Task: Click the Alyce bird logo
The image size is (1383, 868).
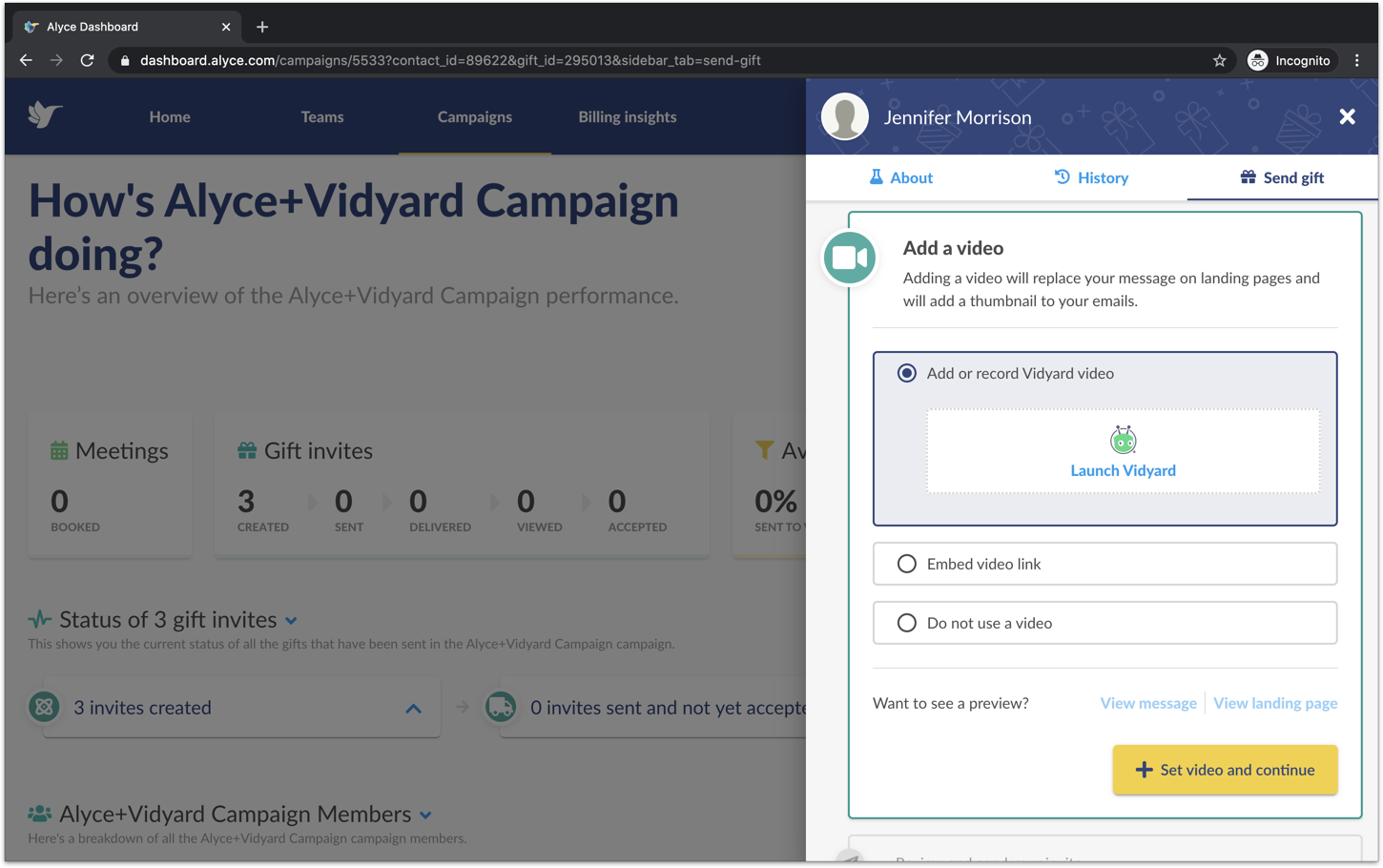Action: pos(45,115)
